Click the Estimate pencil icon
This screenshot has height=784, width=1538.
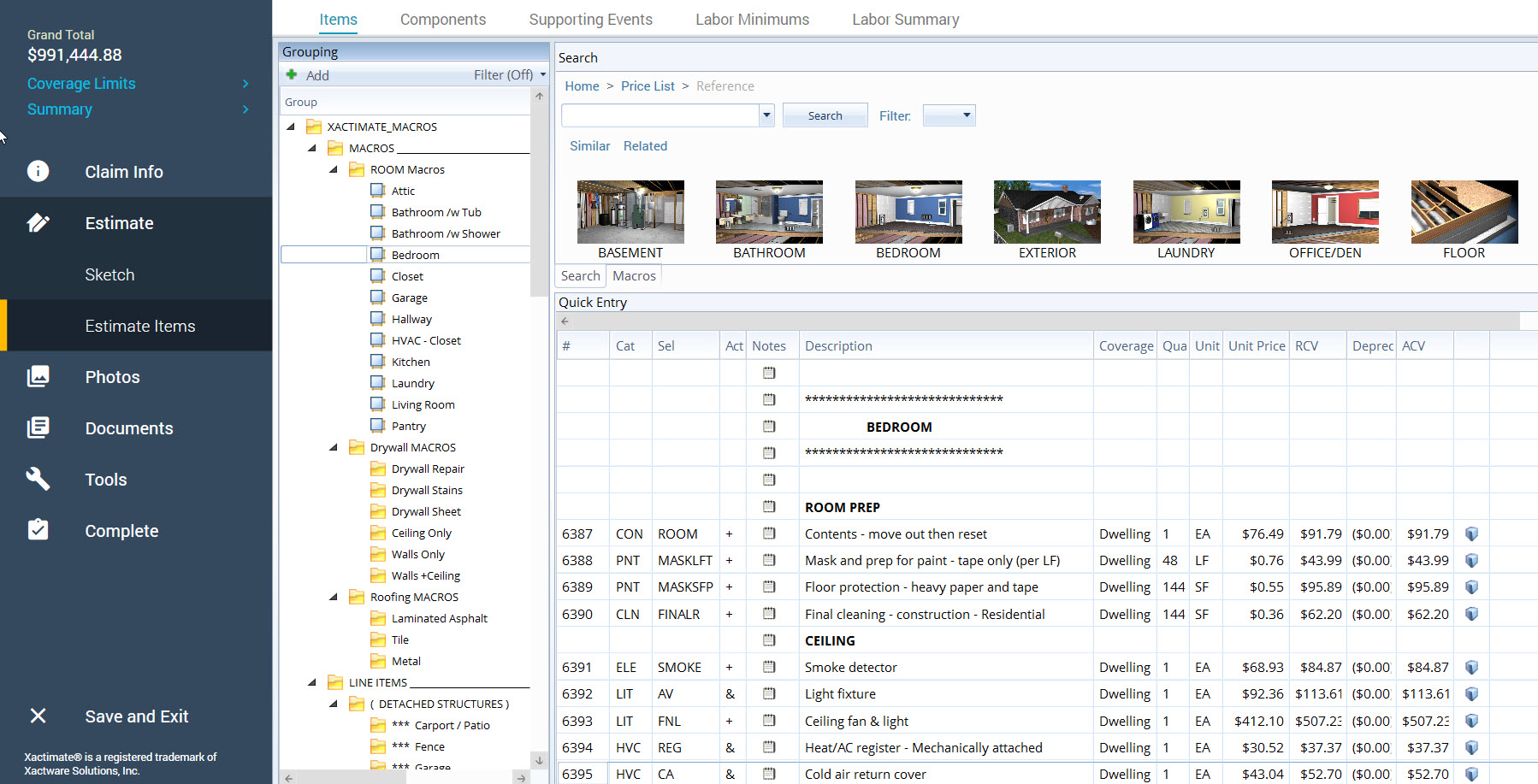pyautogui.click(x=38, y=223)
